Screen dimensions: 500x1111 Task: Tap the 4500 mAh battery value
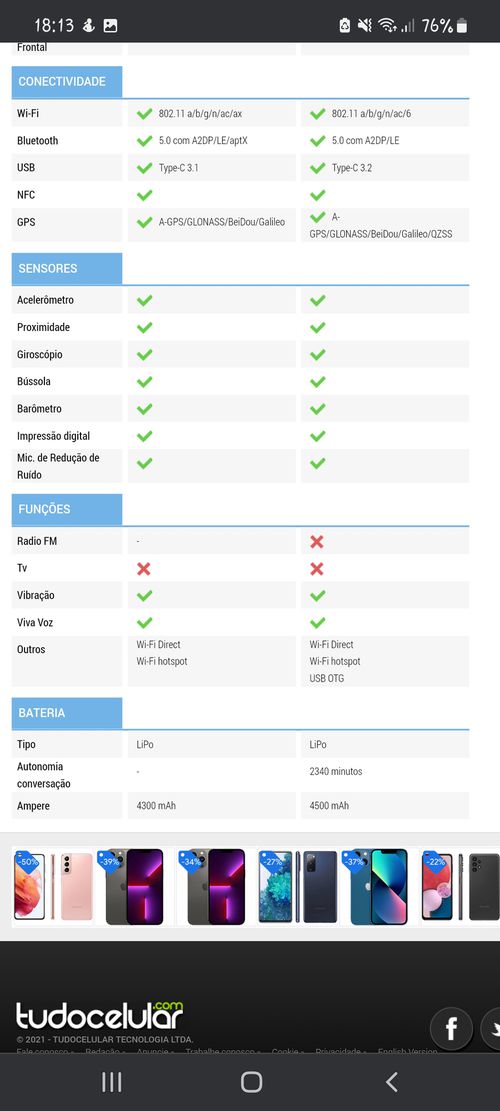pos(329,806)
